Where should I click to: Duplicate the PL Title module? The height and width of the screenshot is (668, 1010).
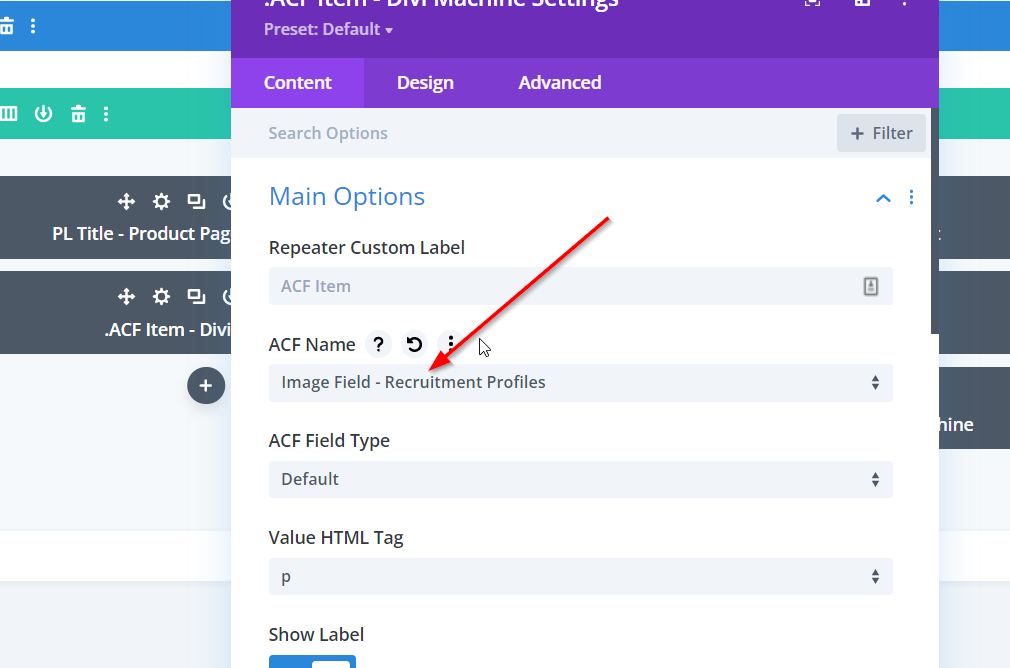click(196, 202)
